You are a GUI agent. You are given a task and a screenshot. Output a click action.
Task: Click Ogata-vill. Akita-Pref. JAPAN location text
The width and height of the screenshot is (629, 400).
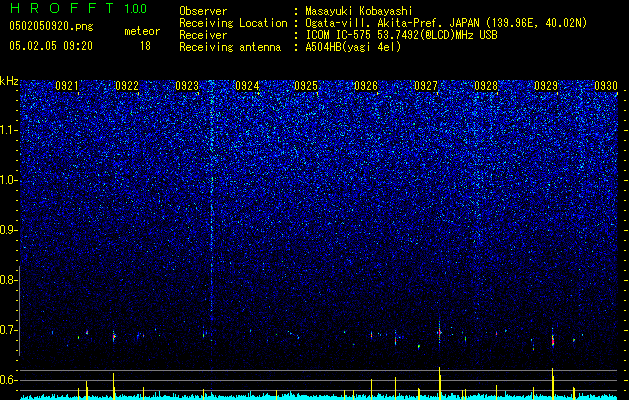point(446,23)
